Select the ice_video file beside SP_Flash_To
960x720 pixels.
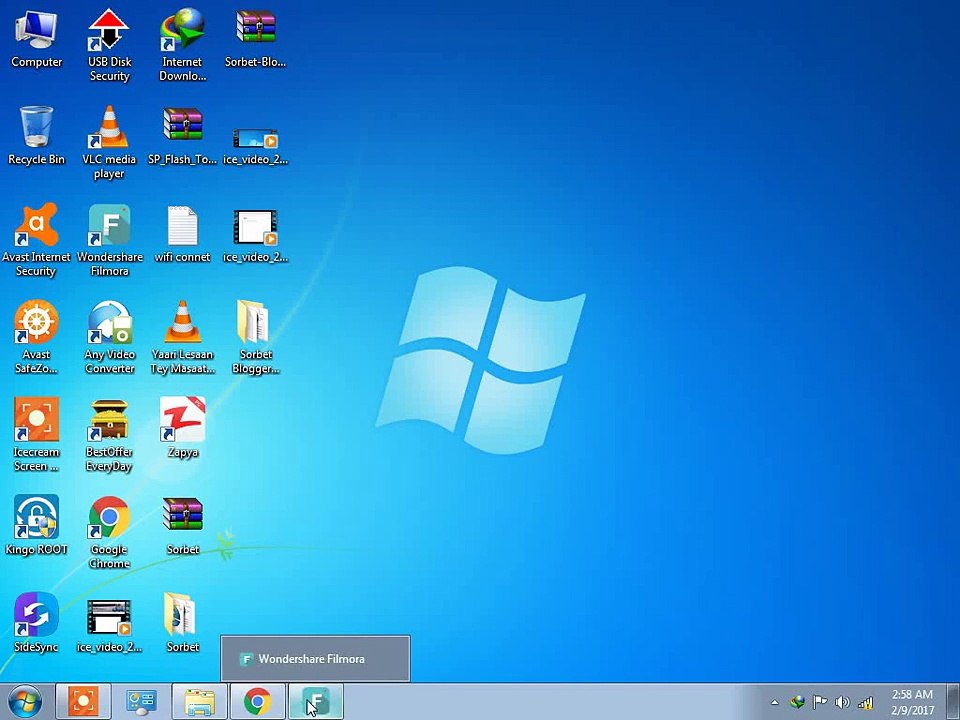tap(255, 146)
